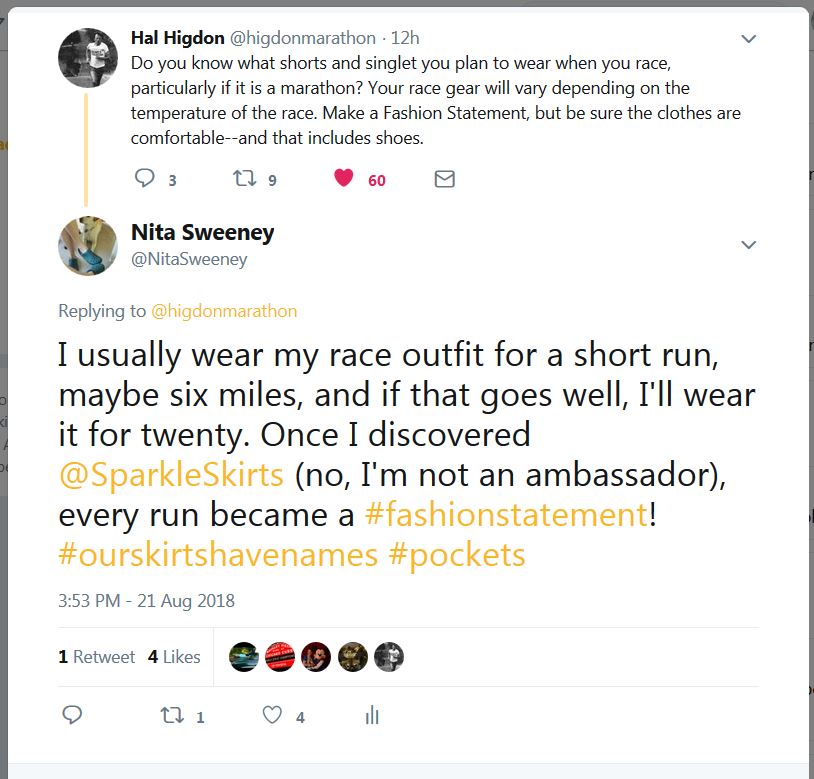
Task: Click the #pockets hashtag
Action: tap(456, 555)
